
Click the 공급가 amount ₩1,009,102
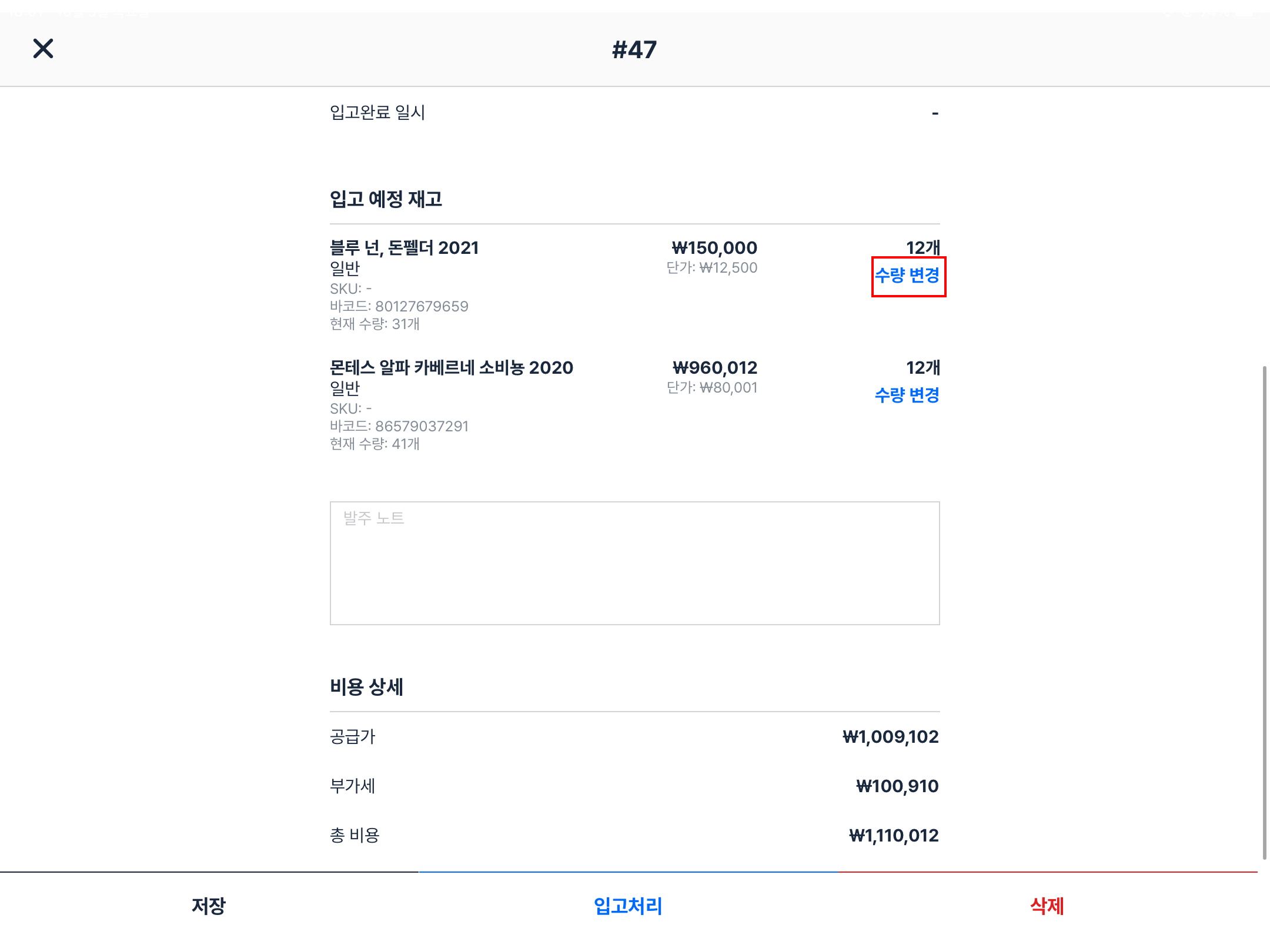click(890, 737)
